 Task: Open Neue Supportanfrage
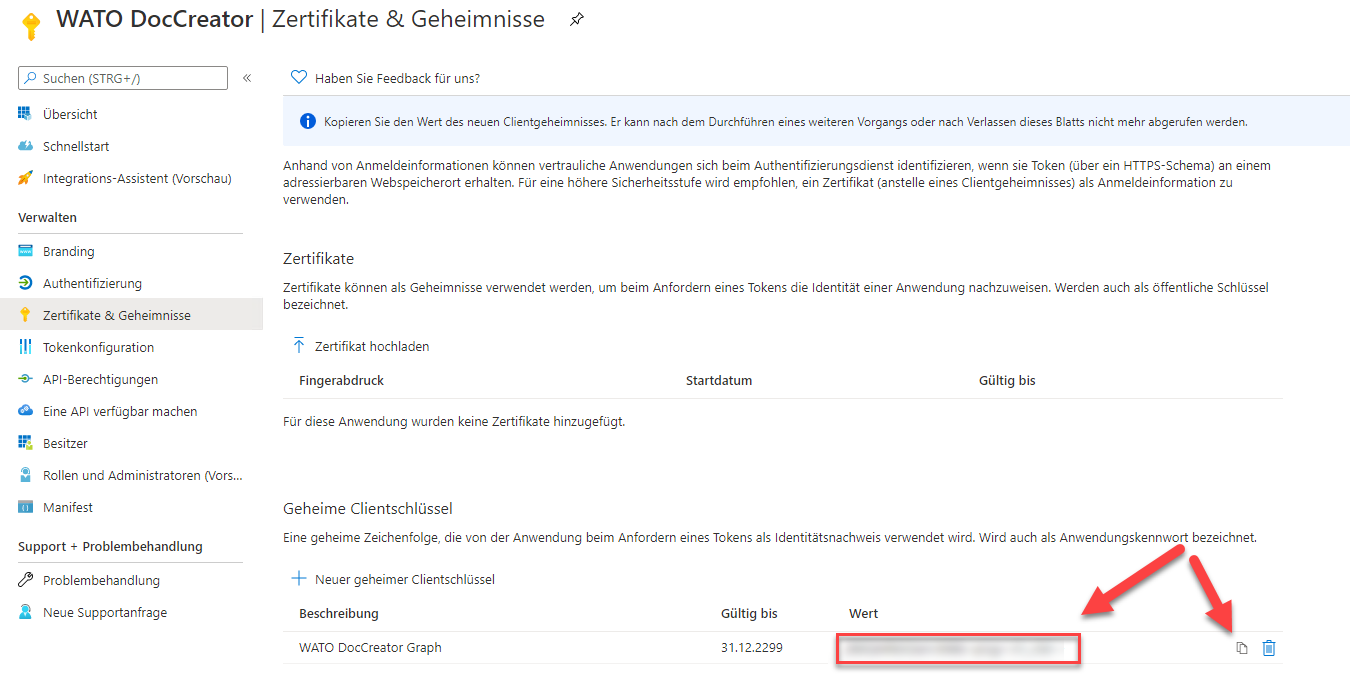(104, 612)
